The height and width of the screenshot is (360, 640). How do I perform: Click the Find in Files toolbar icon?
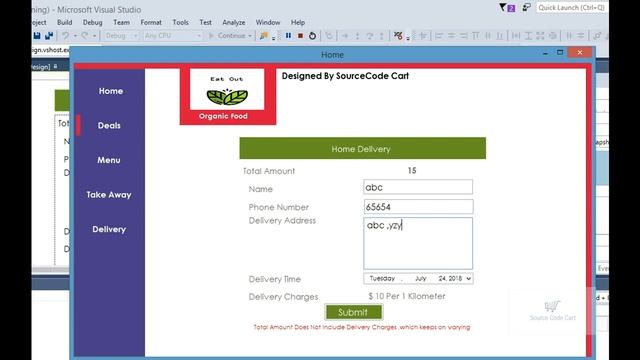(263, 36)
